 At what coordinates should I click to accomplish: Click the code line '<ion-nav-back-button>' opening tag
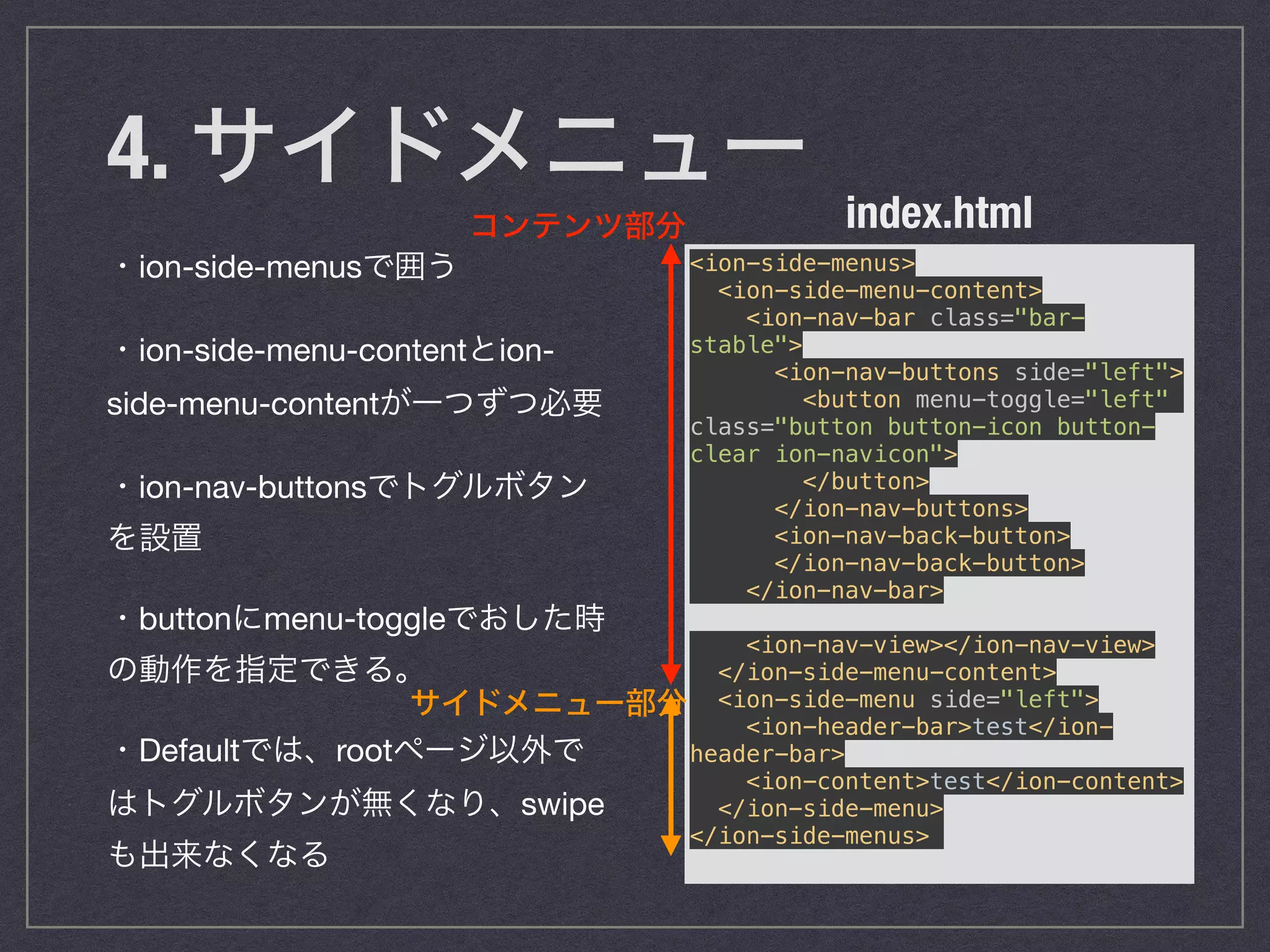click(922, 535)
